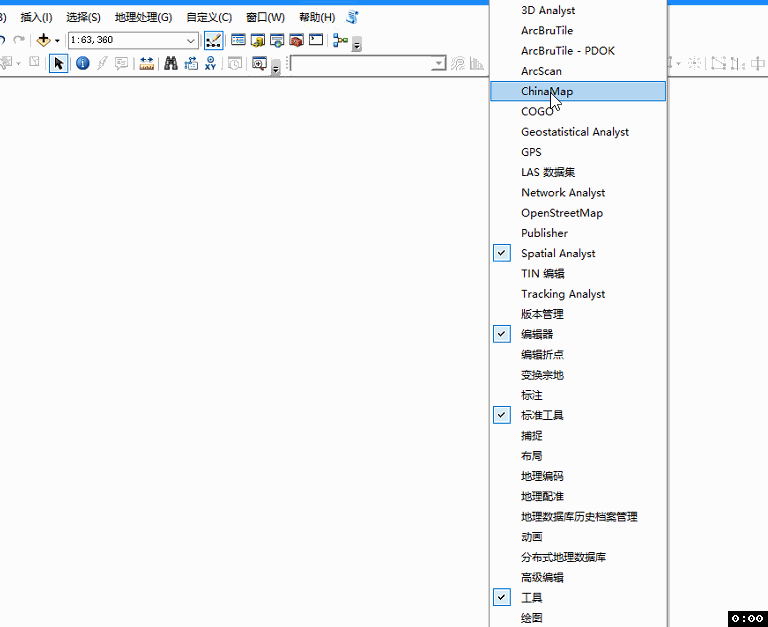Open the Table of Contents window icon
The width and height of the screenshot is (768, 627).
[239, 40]
